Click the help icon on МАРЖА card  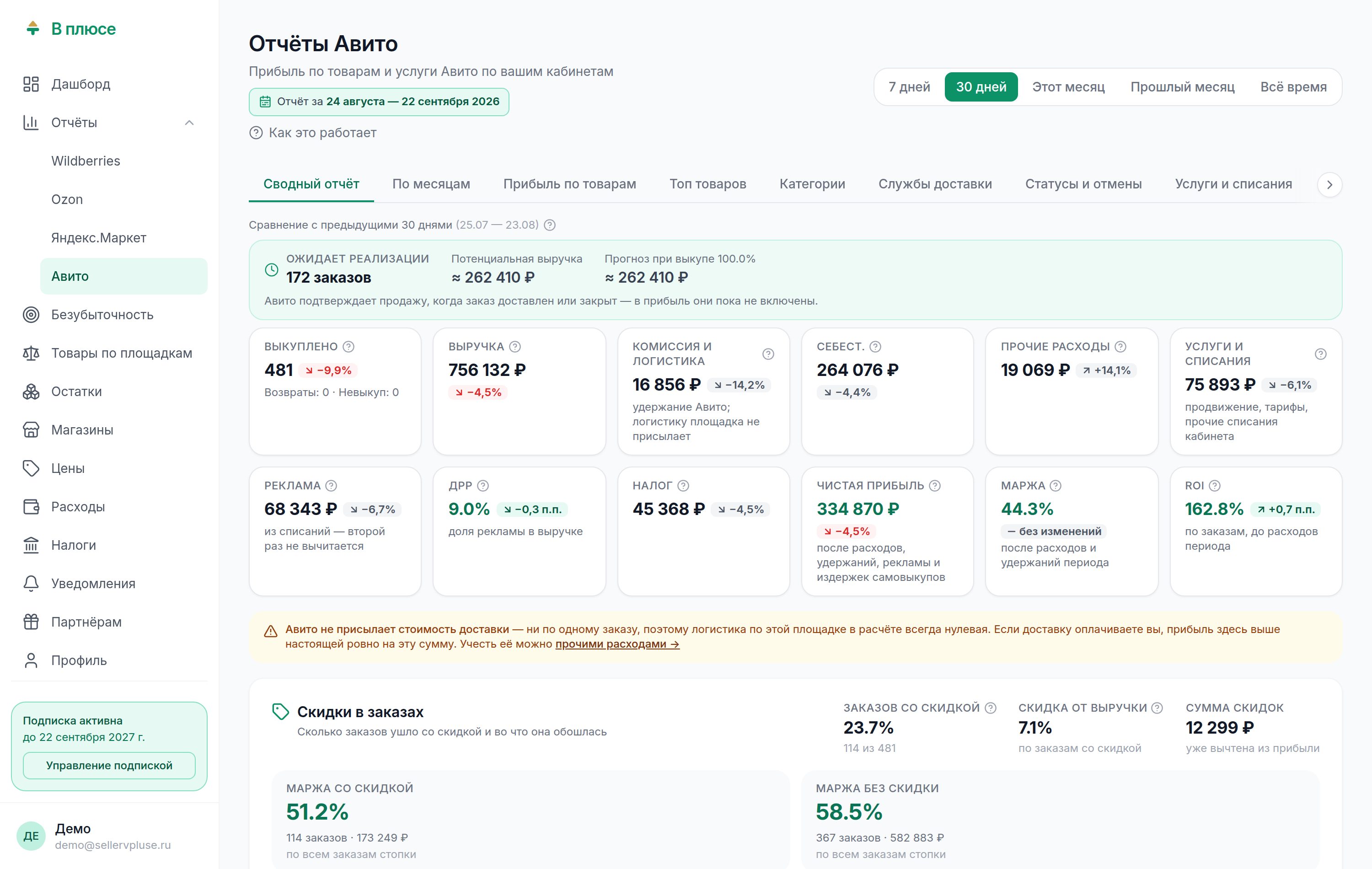[1056, 486]
